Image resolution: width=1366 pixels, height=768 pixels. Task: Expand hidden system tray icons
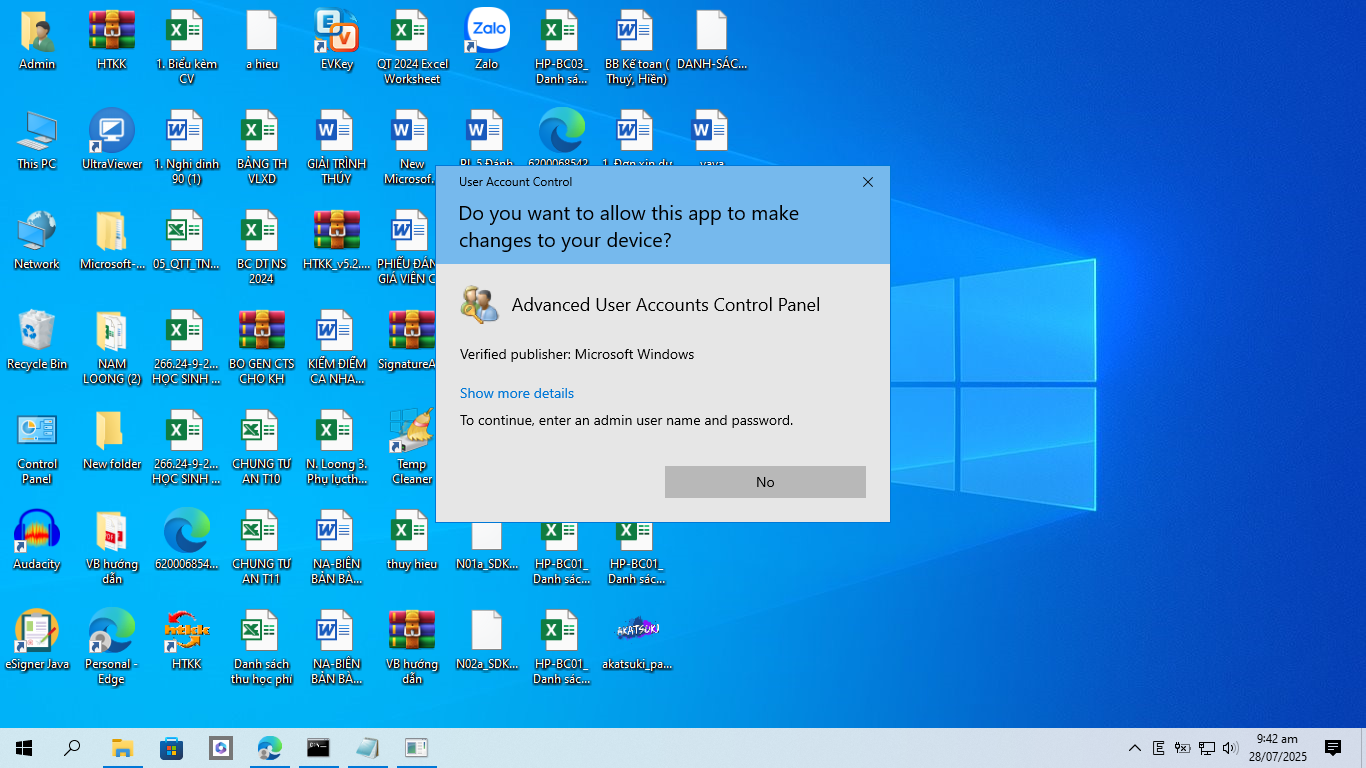[x=1134, y=747]
